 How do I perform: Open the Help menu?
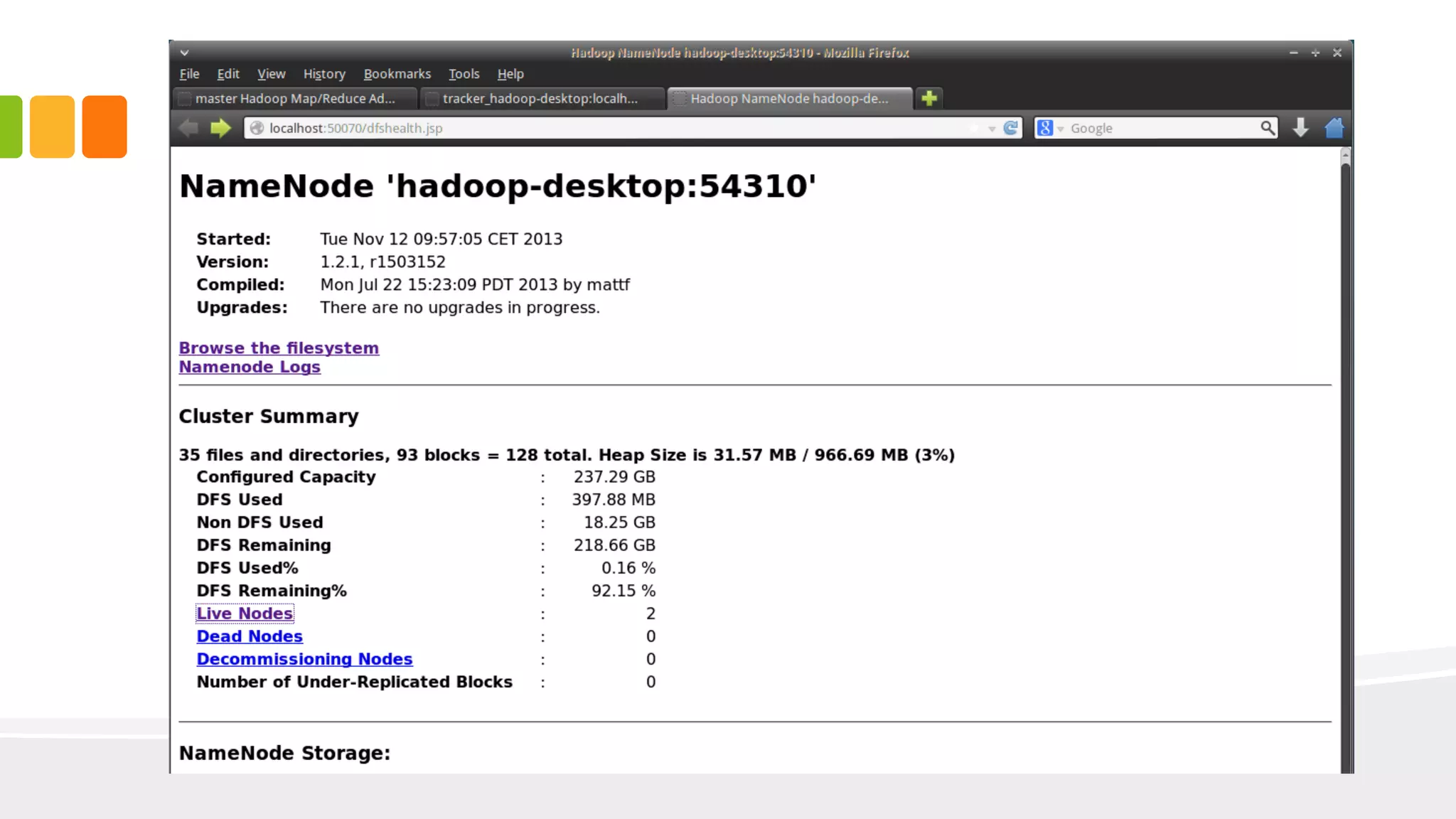510,74
